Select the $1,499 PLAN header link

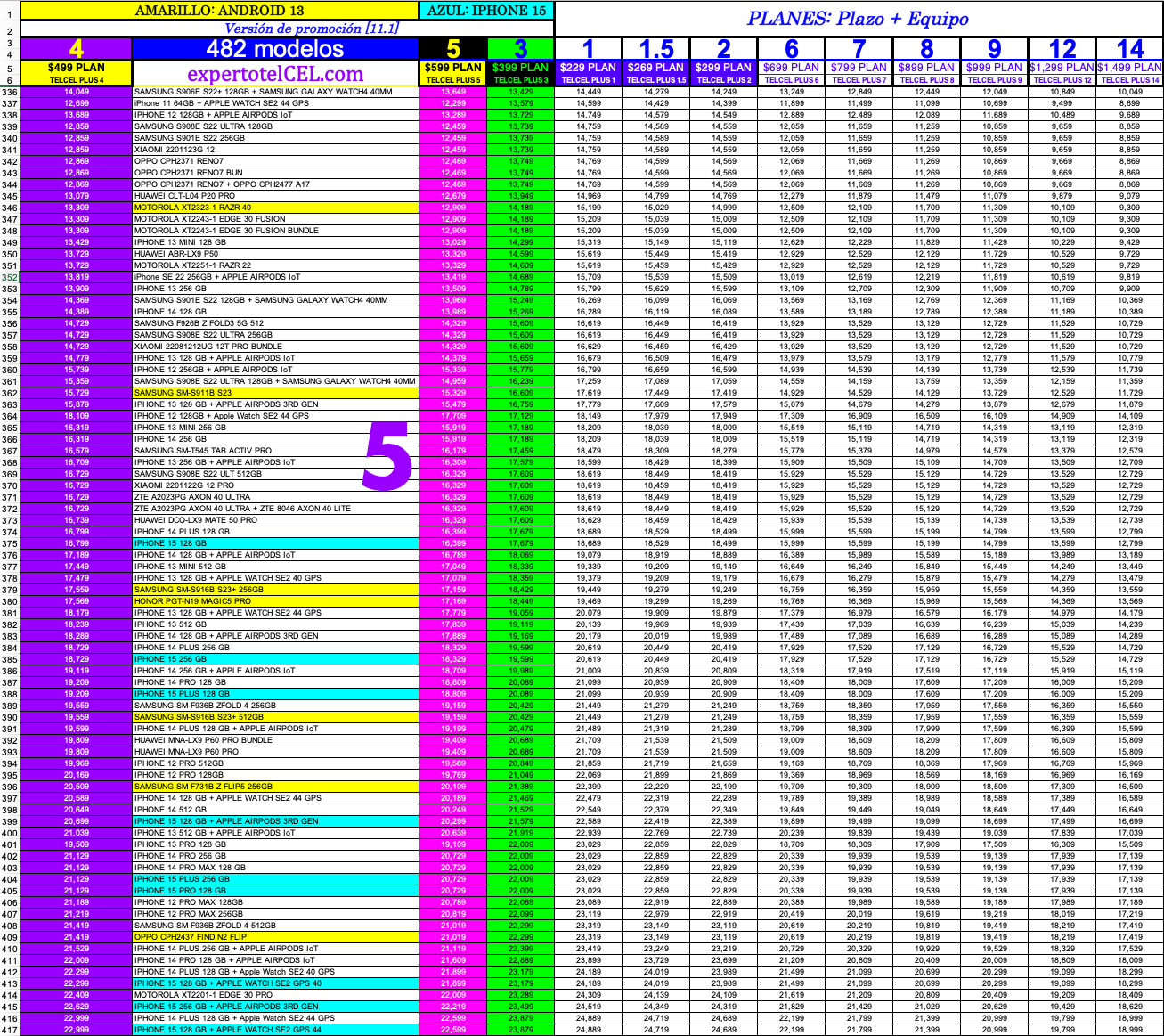click(x=1130, y=68)
